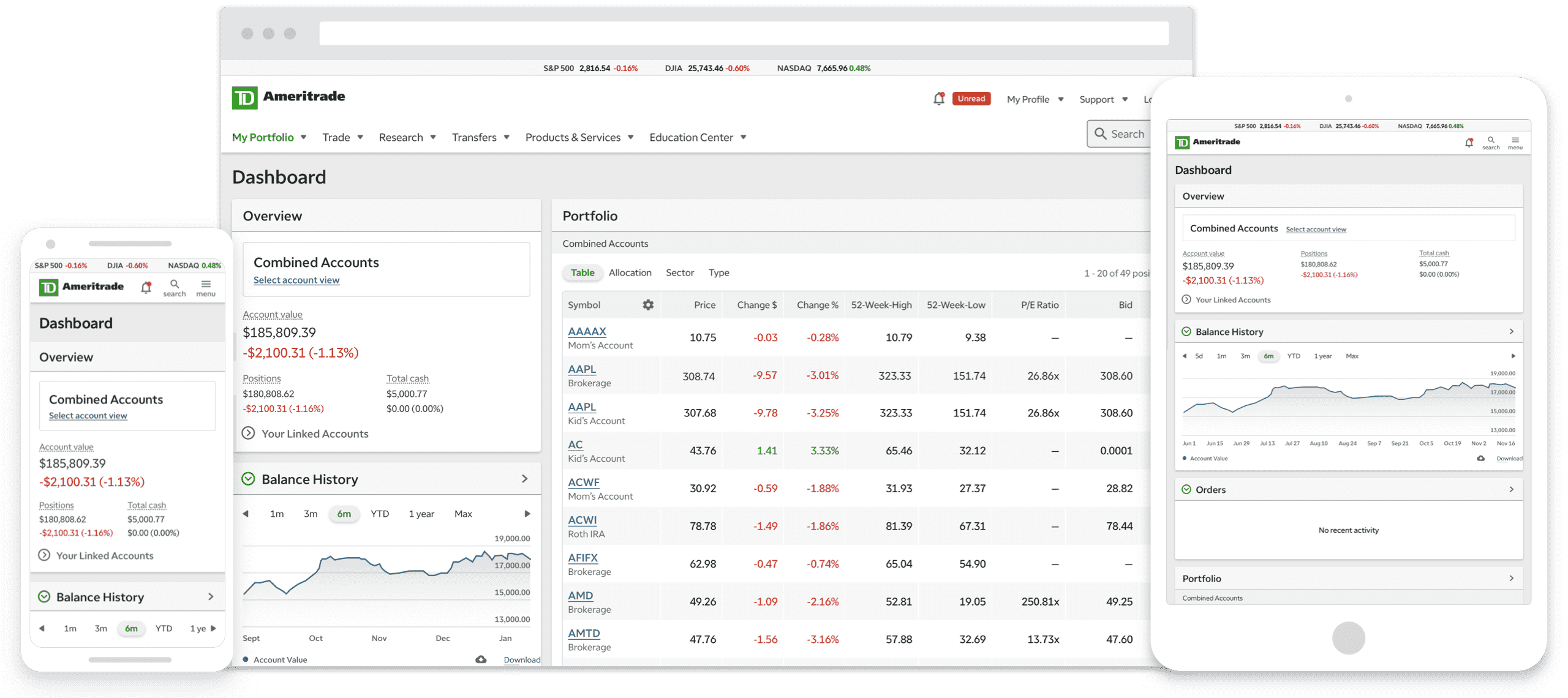1568x698 pixels.
Task: Tap tablet notification bell icon
Action: 1469,143
